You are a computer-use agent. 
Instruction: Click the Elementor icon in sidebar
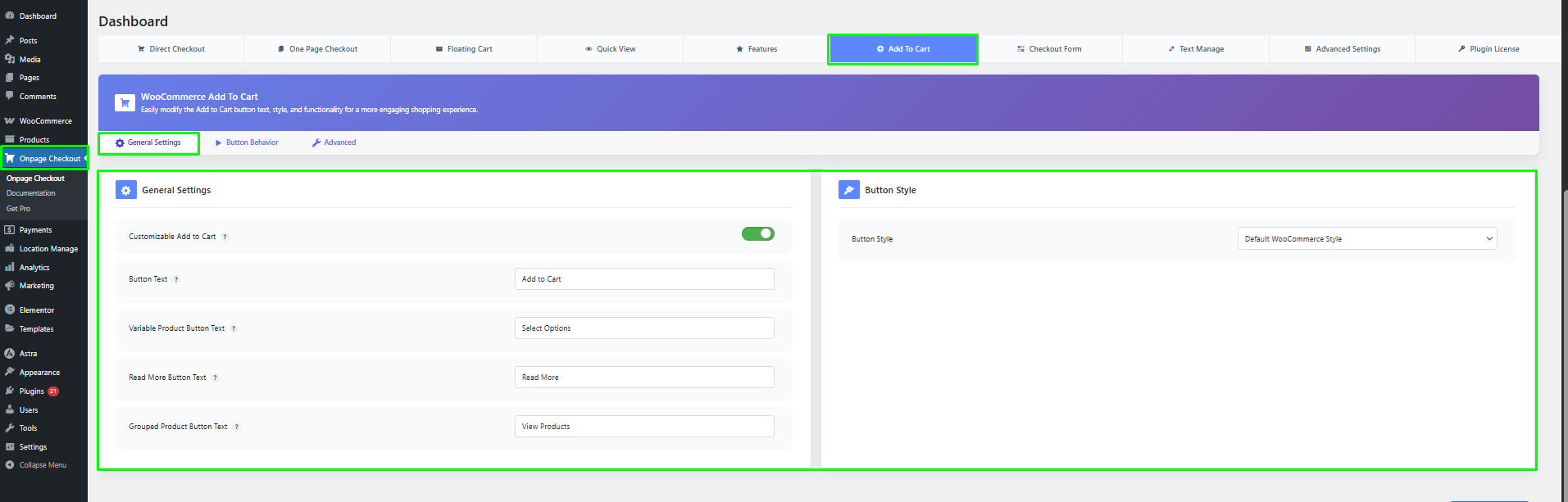coord(10,310)
